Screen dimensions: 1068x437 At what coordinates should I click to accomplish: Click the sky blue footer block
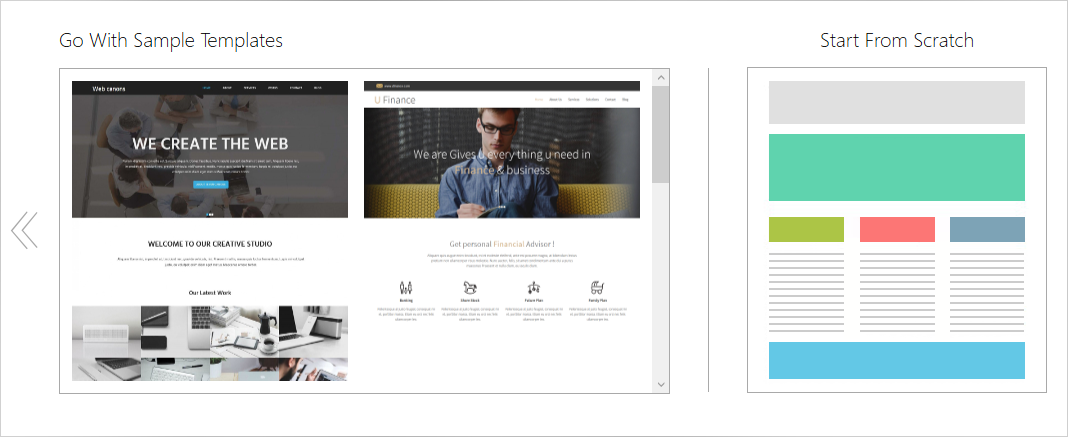click(896, 360)
